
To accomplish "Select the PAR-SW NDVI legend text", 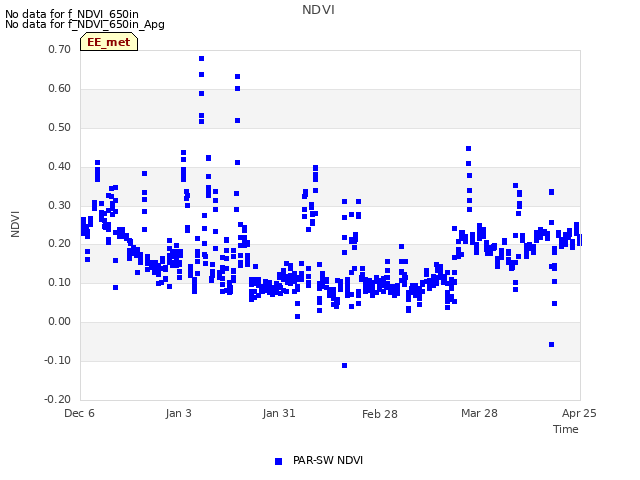I will coord(328,460).
